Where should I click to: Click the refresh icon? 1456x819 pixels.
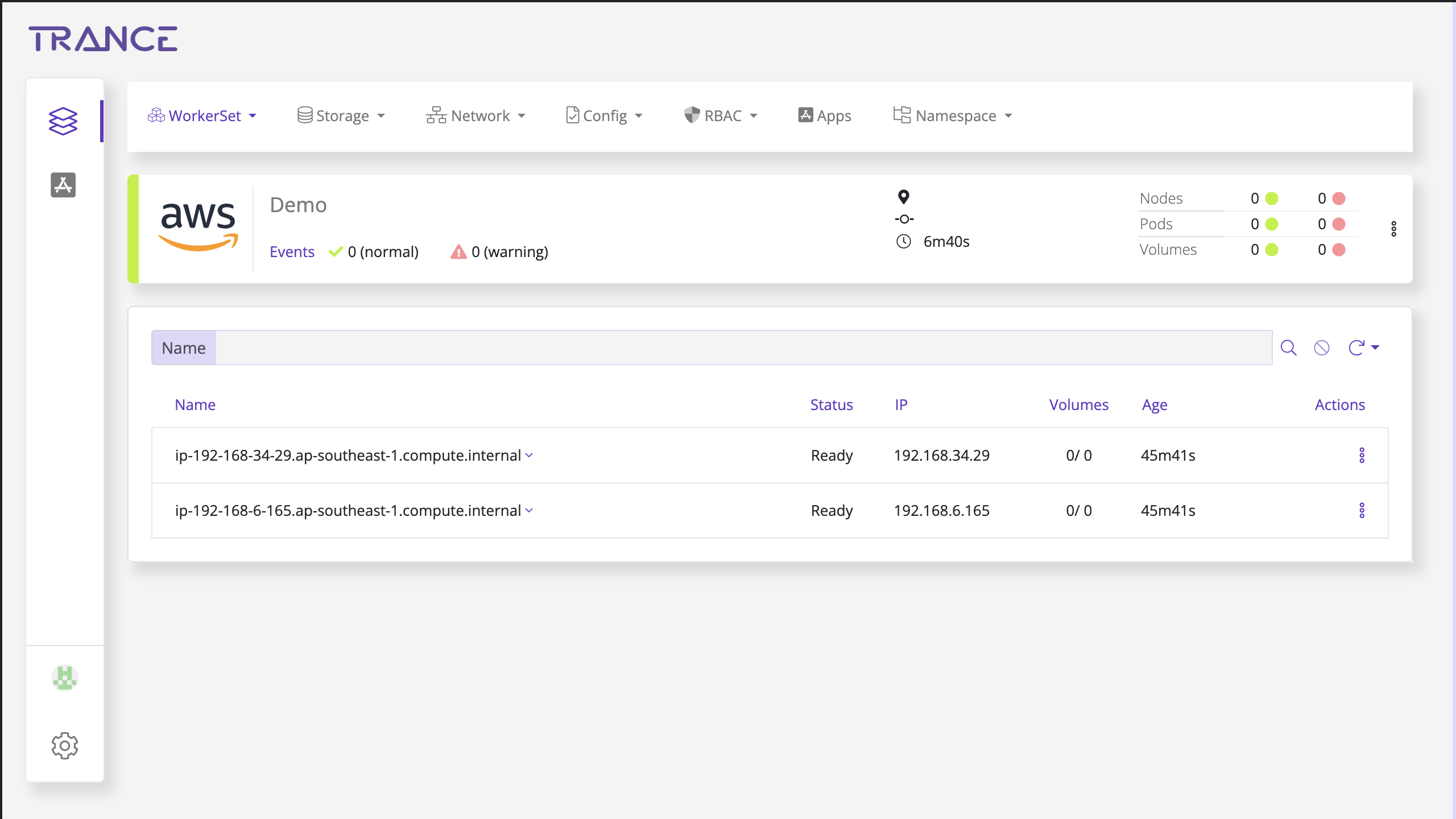(1356, 348)
